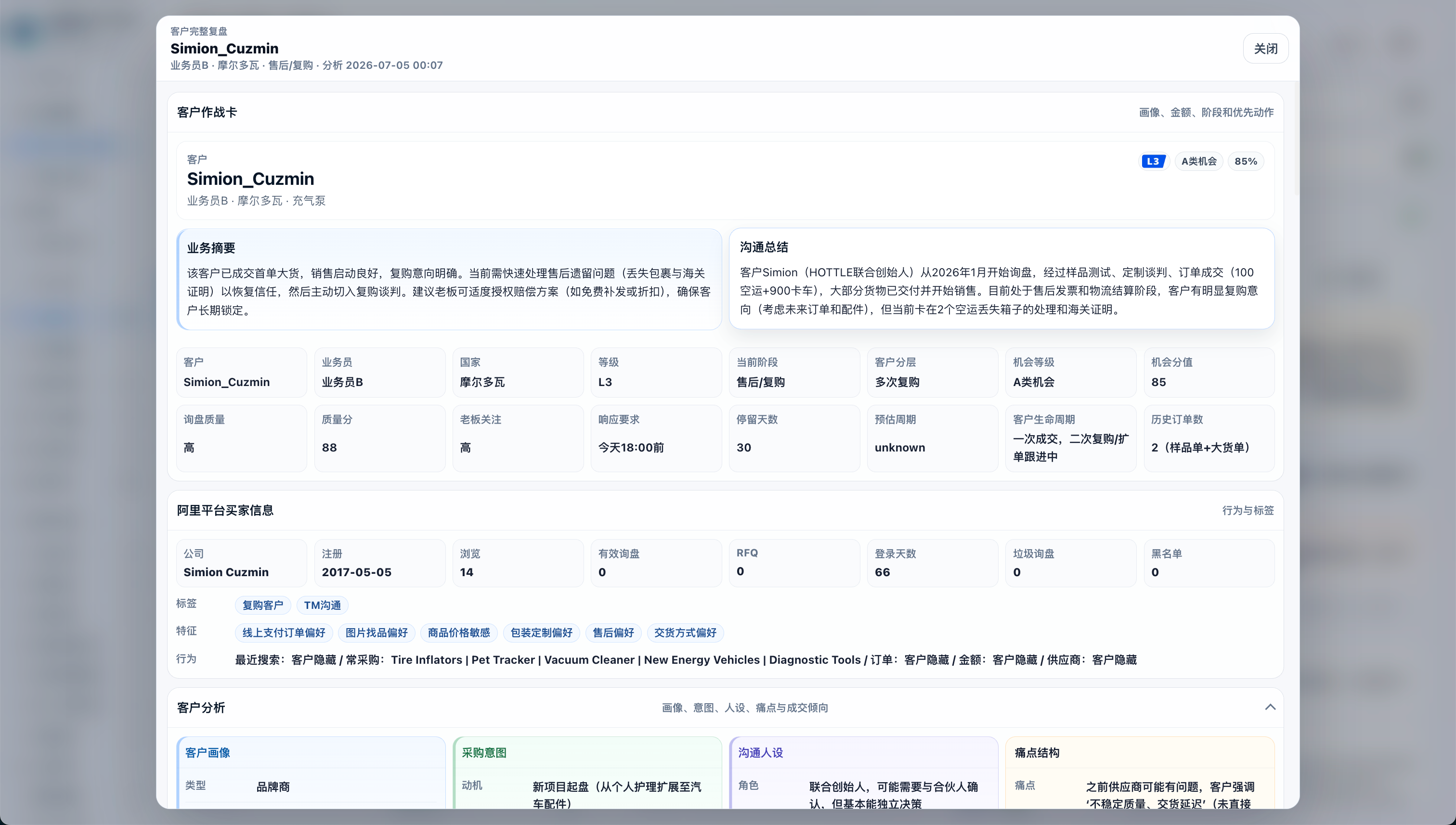Click the 交货方式偏好 feature tag
The width and height of the screenshot is (1456, 825).
click(685, 632)
